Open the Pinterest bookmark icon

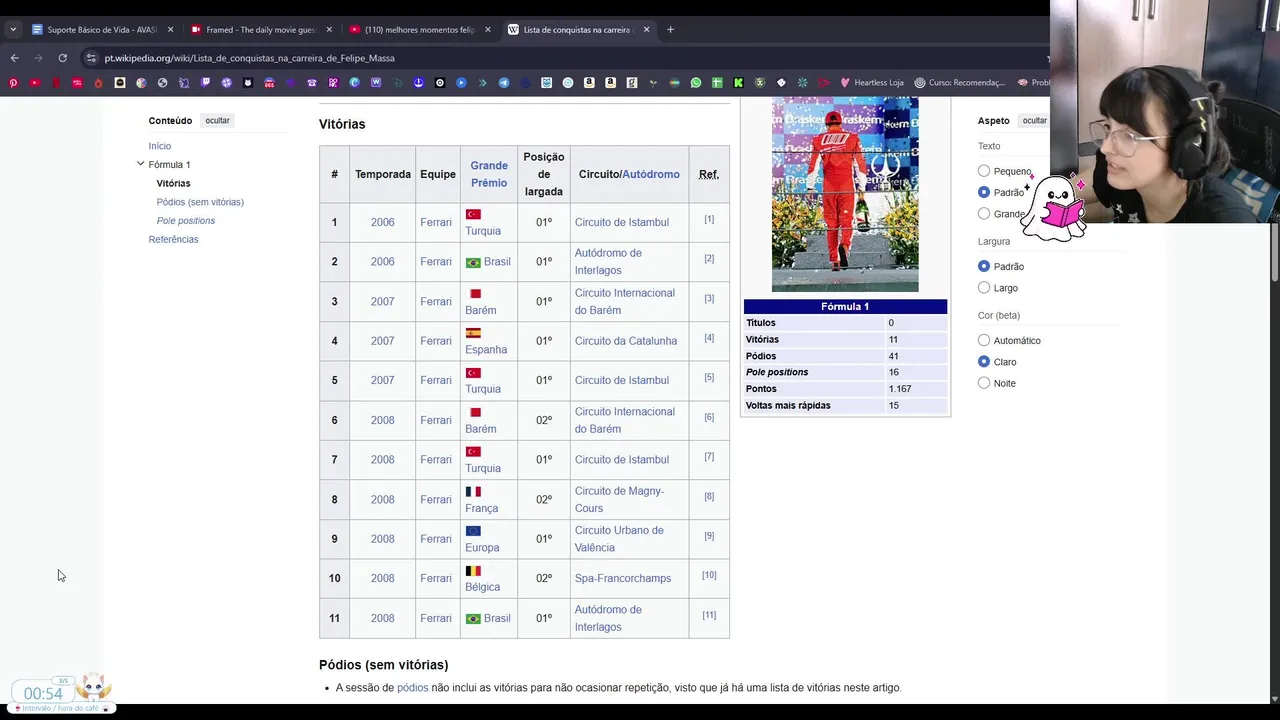coord(13,82)
